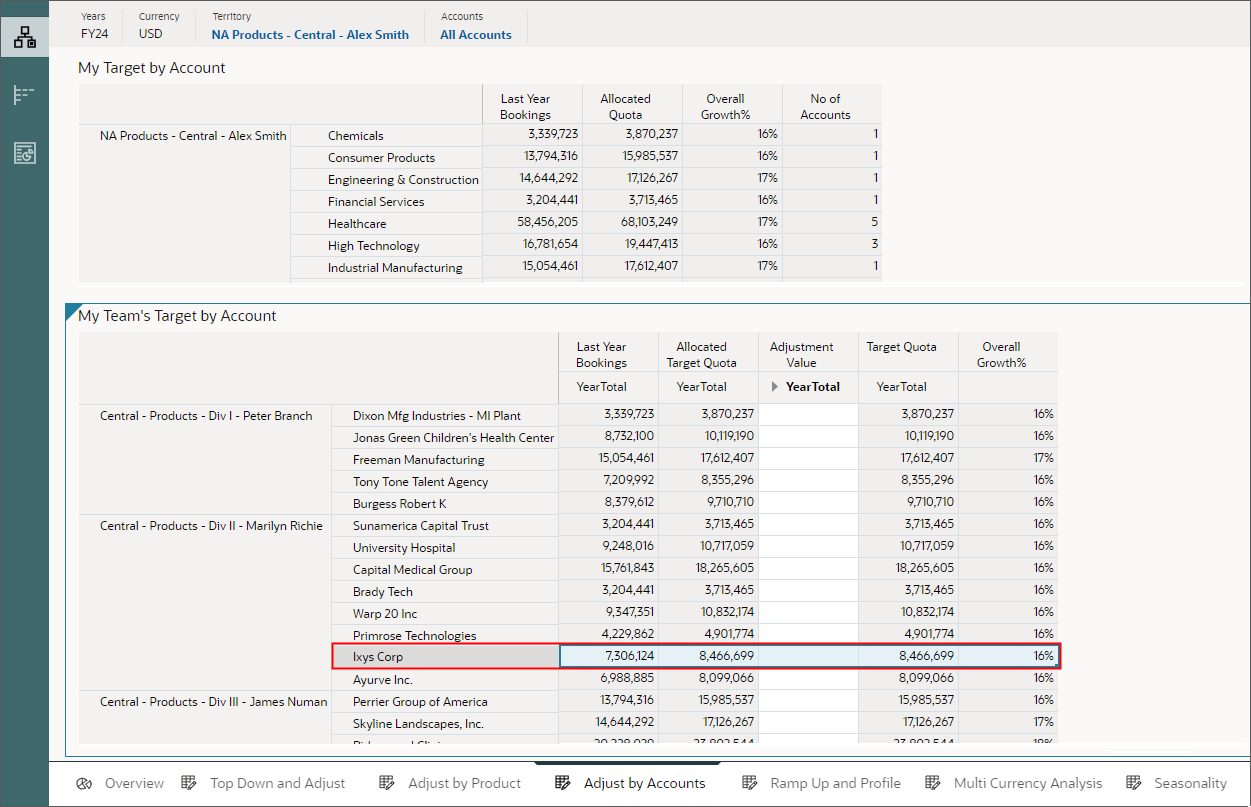Viewport: 1251px width, 807px height.
Task: Click the Multi Currency Analysis form icon
Action: [x=932, y=783]
